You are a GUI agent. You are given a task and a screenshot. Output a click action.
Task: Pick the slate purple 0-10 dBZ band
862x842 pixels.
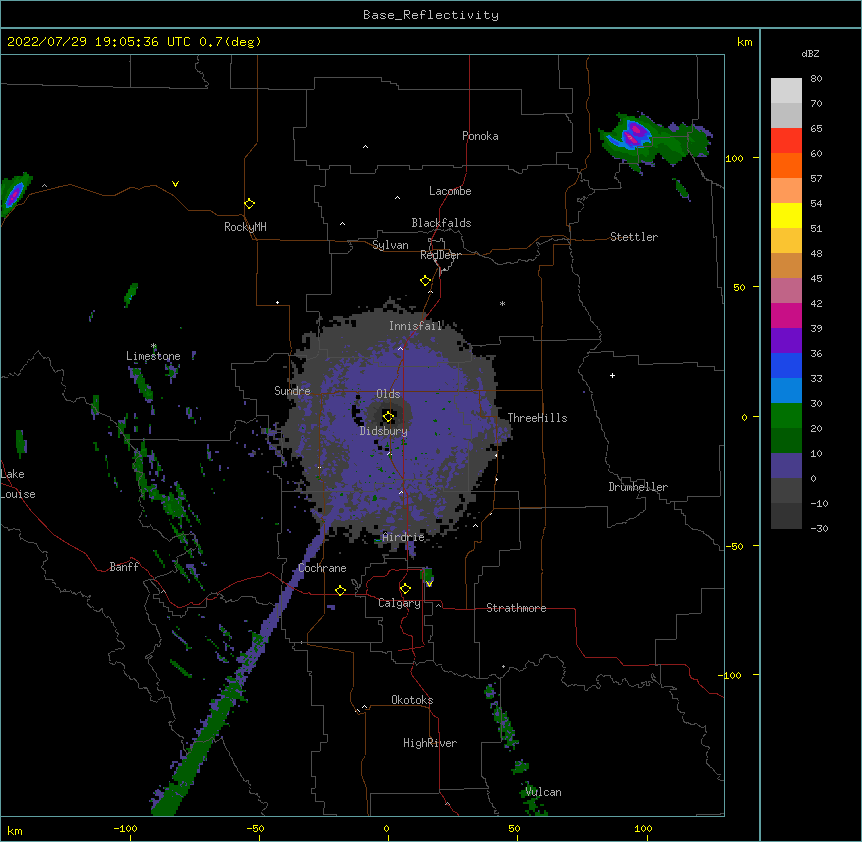click(x=786, y=466)
